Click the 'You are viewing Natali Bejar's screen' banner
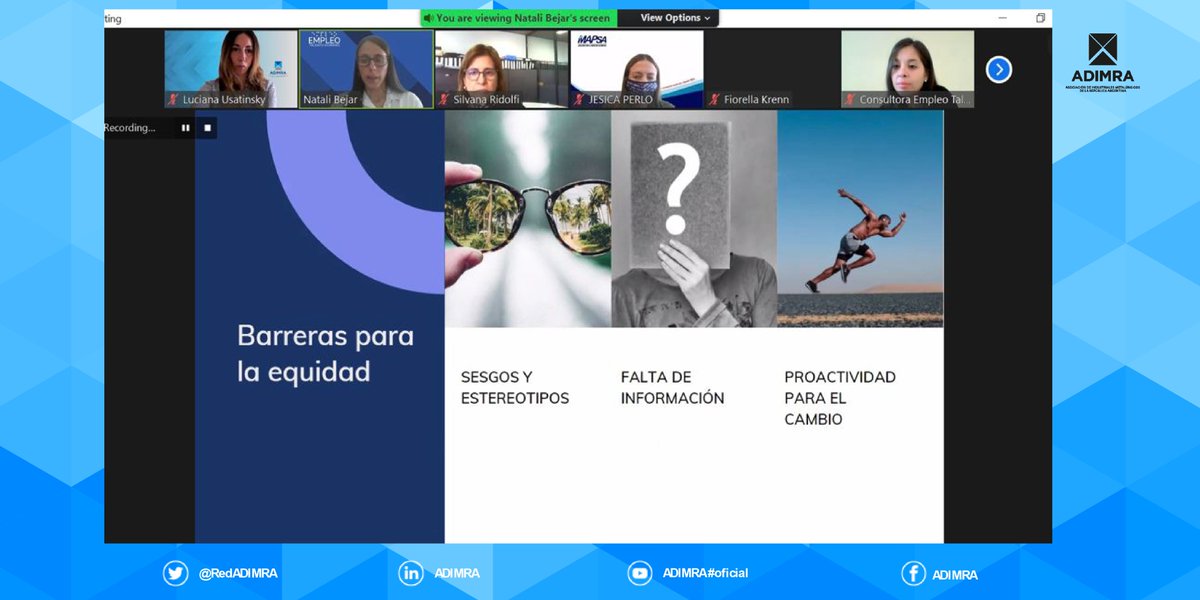Screen dimensions: 1200x600 pos(518,18)
